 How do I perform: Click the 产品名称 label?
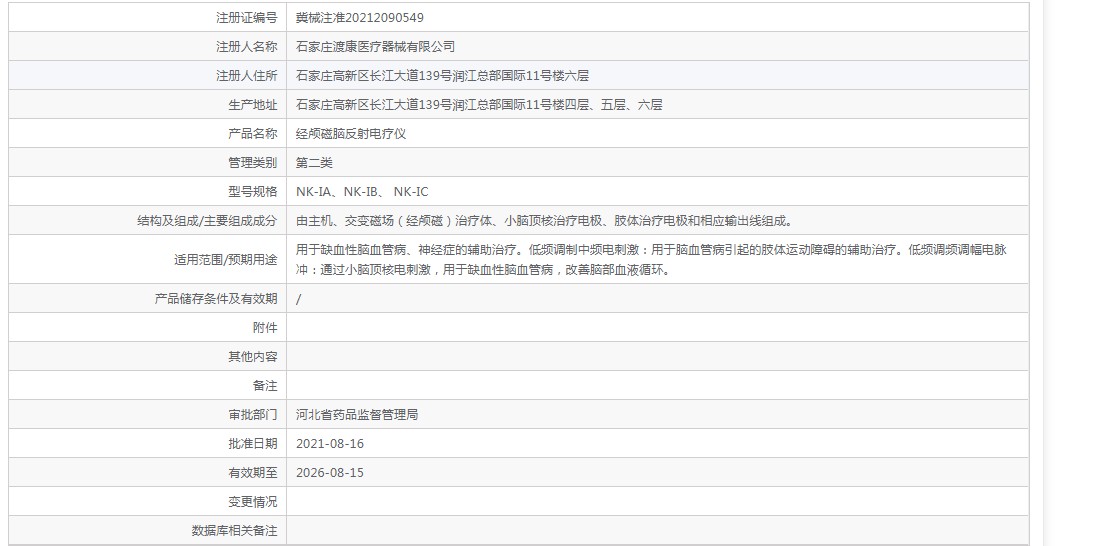pos(253,134)
